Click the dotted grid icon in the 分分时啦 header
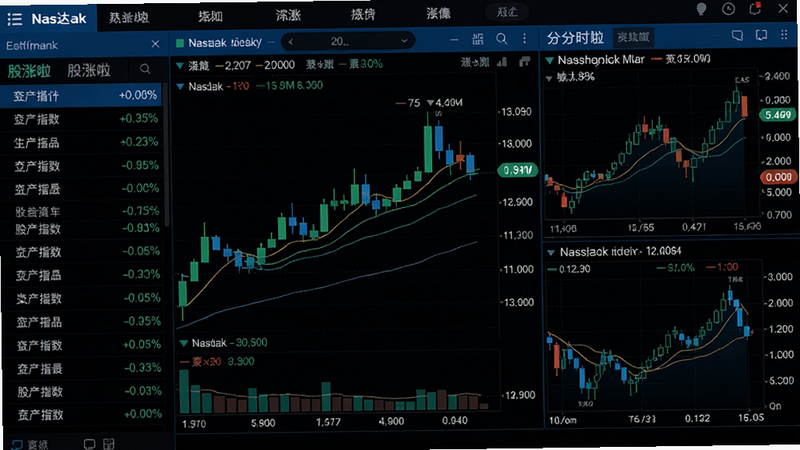 click(x=784, y=35)
